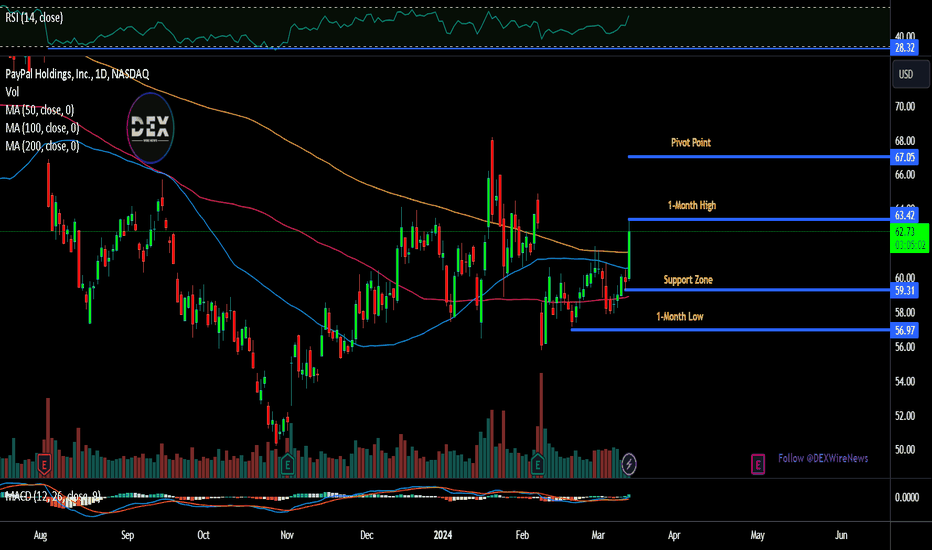Select the RSI (14, close) indicator label

[34, 18]
